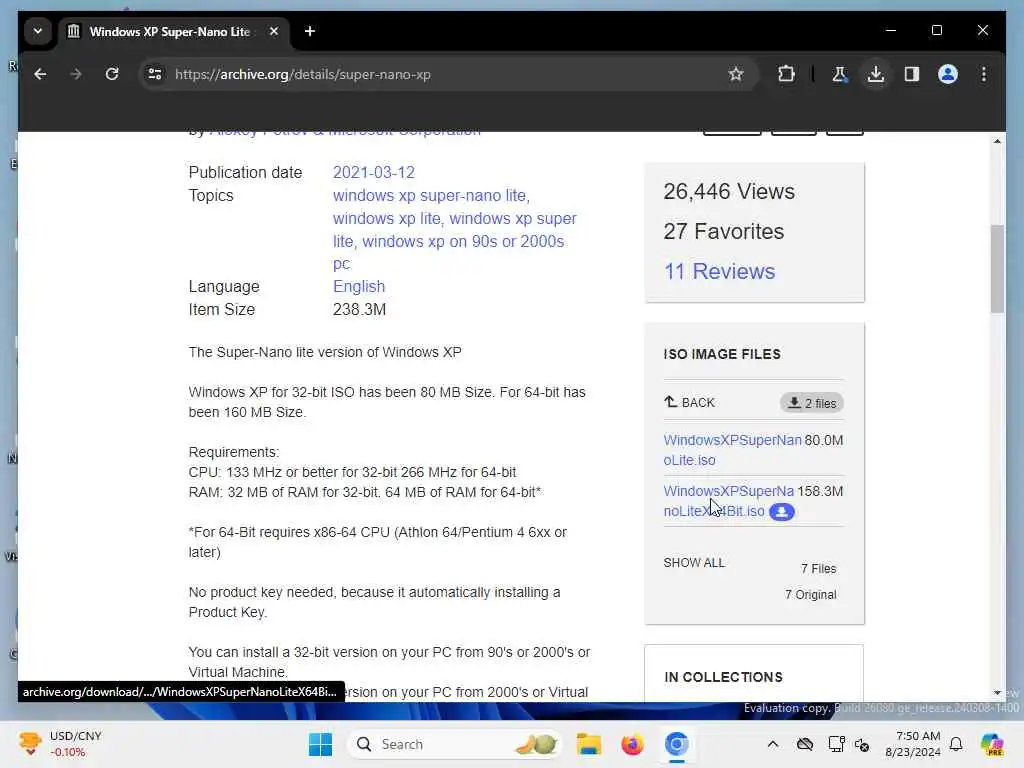Open the 2021-03-12 publication date link
Screen dimensions: 1024x768
click(x=374, y=172)
